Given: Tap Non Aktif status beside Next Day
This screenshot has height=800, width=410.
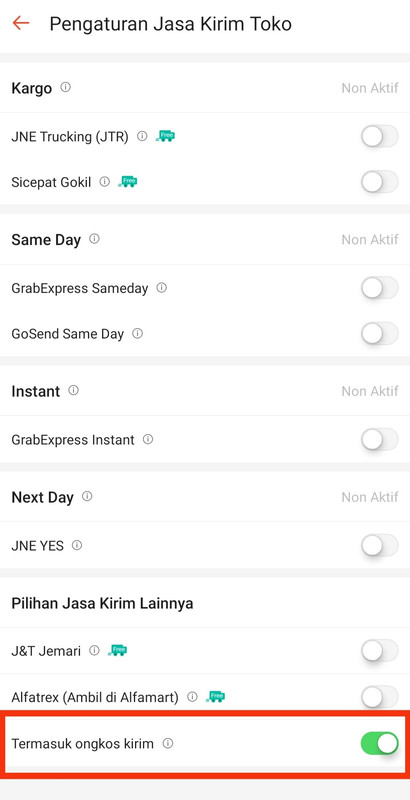Looking at the screenshot, I should coord(370,497).
